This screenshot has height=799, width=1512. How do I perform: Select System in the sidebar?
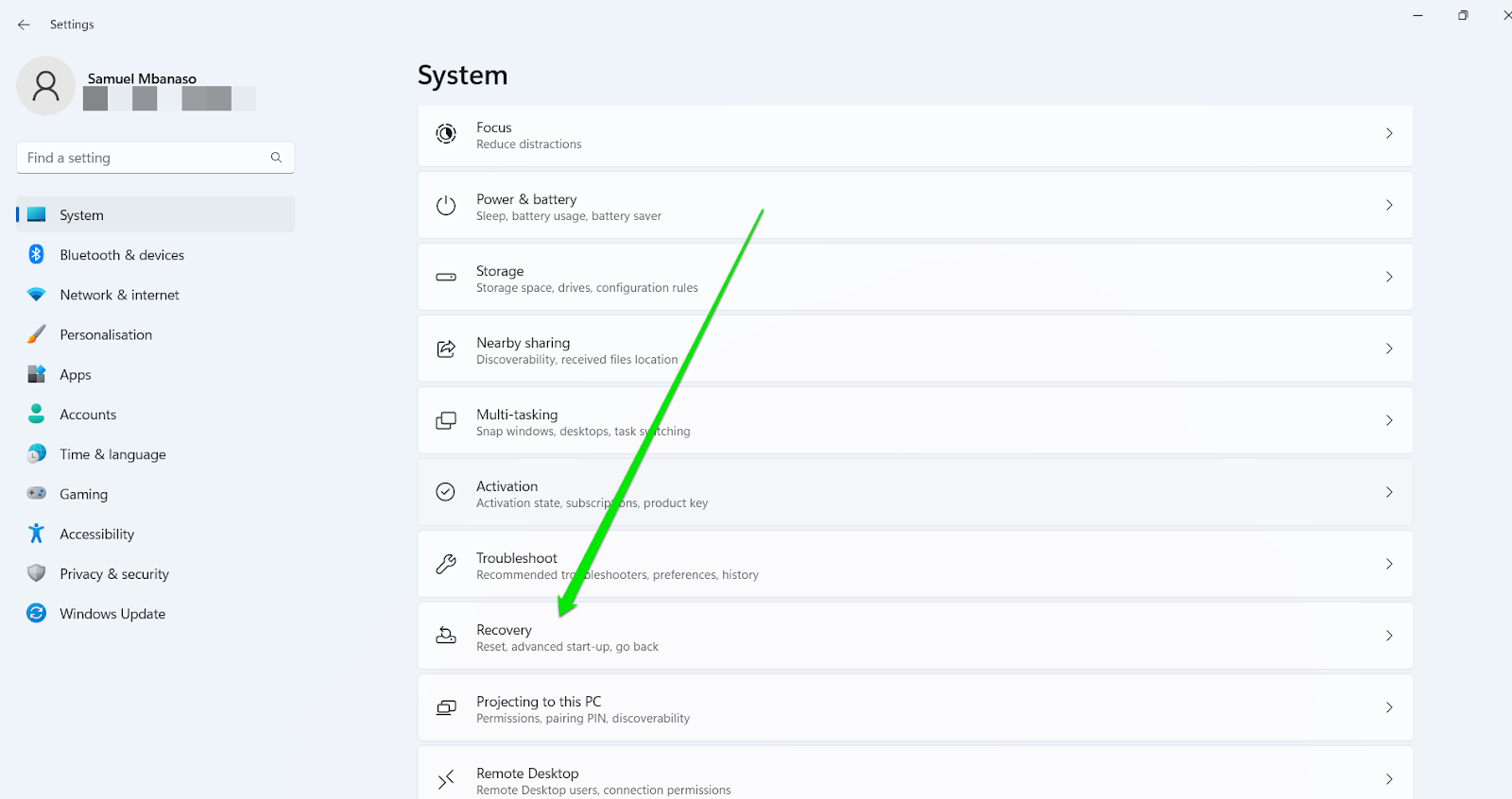coord(156,214)
